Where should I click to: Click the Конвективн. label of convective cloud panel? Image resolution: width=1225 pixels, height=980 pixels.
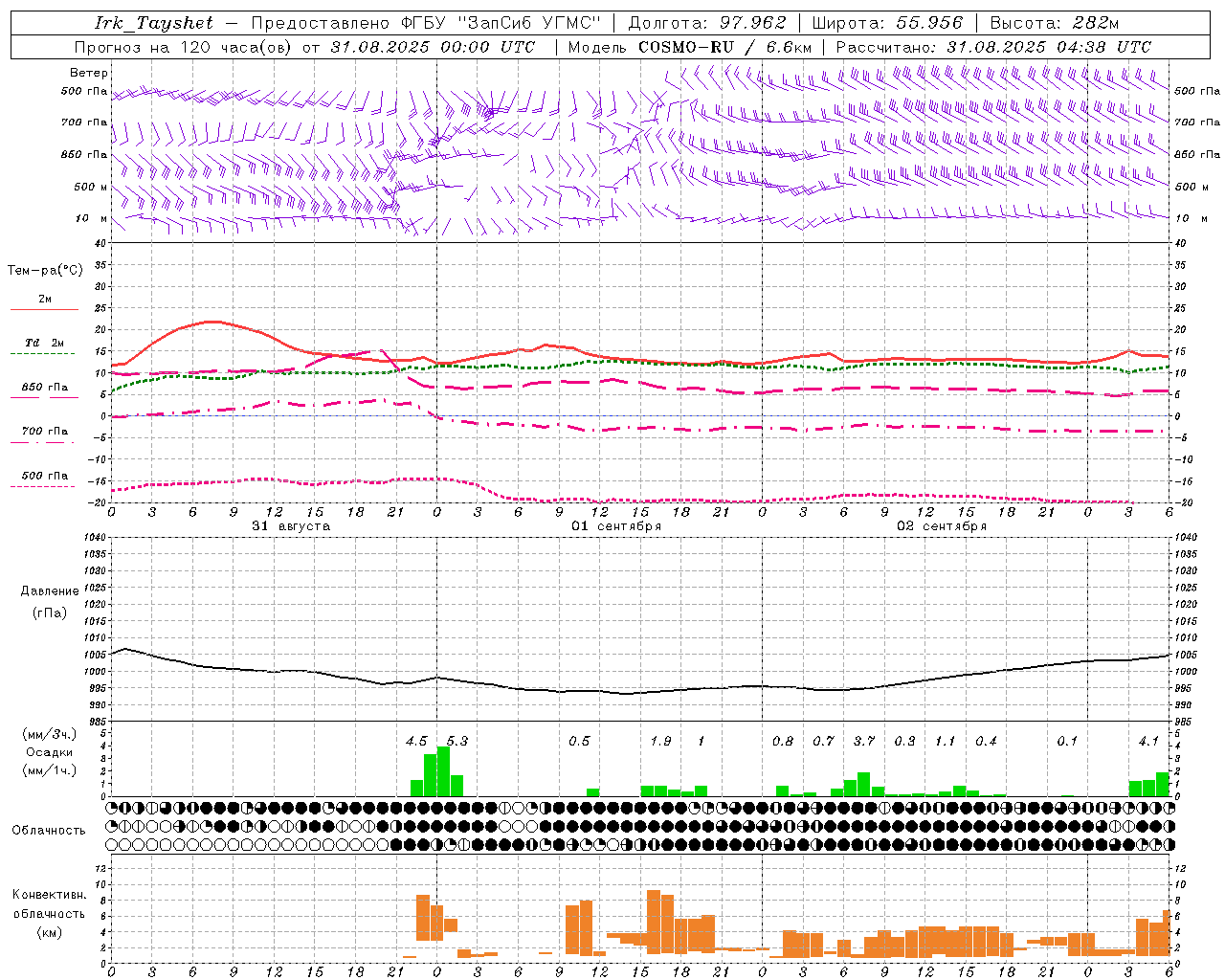click(49, 895)
